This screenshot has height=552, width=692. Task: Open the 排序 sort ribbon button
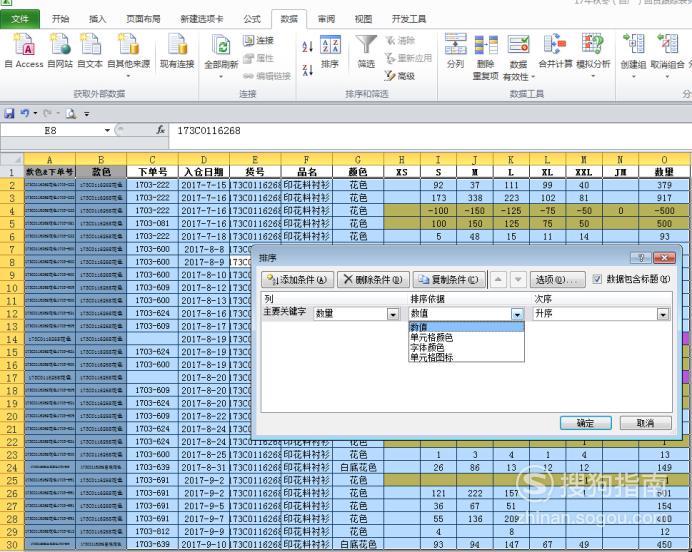pos(330,51)
